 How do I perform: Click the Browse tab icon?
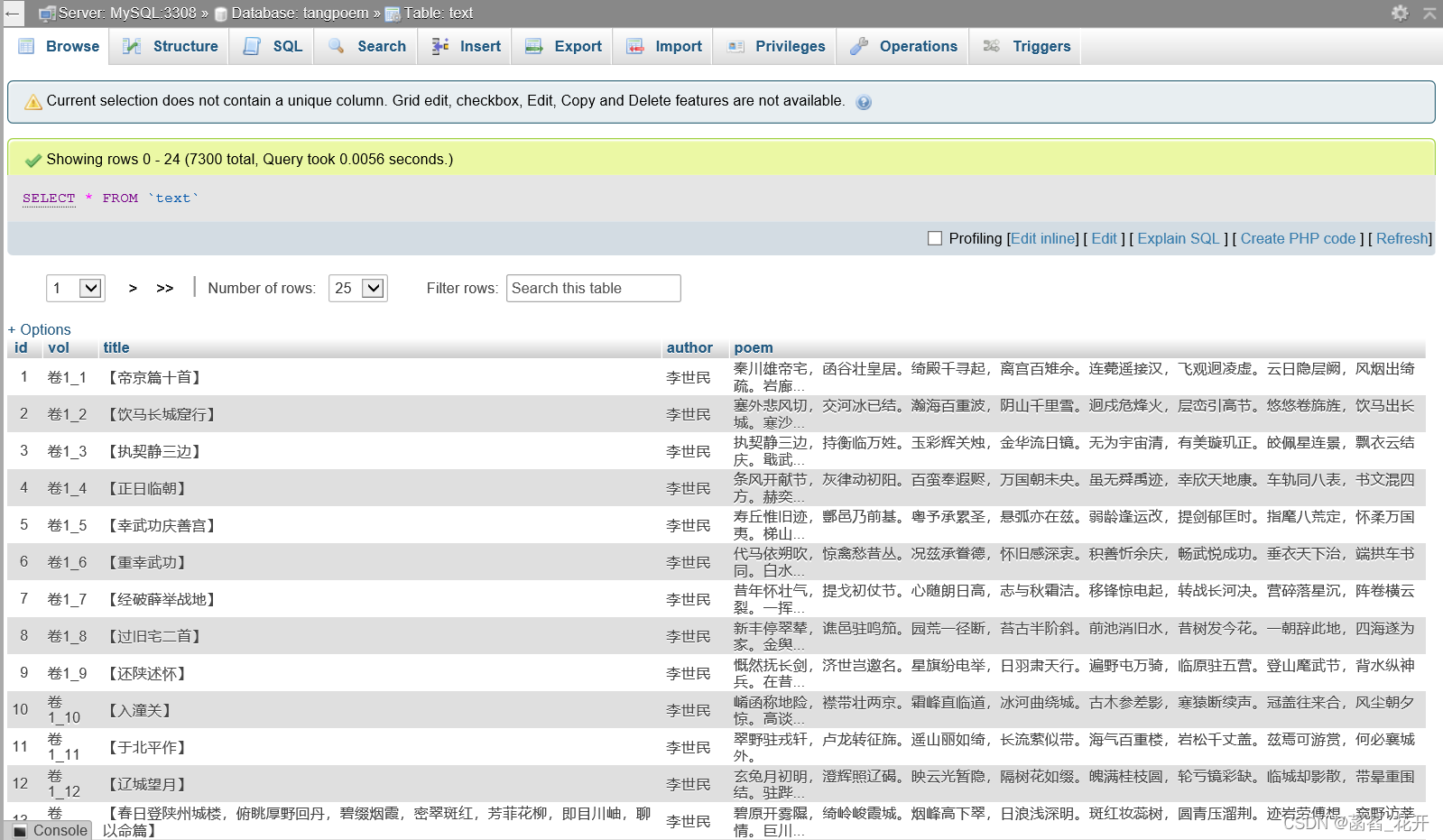[x=26, y=46]
